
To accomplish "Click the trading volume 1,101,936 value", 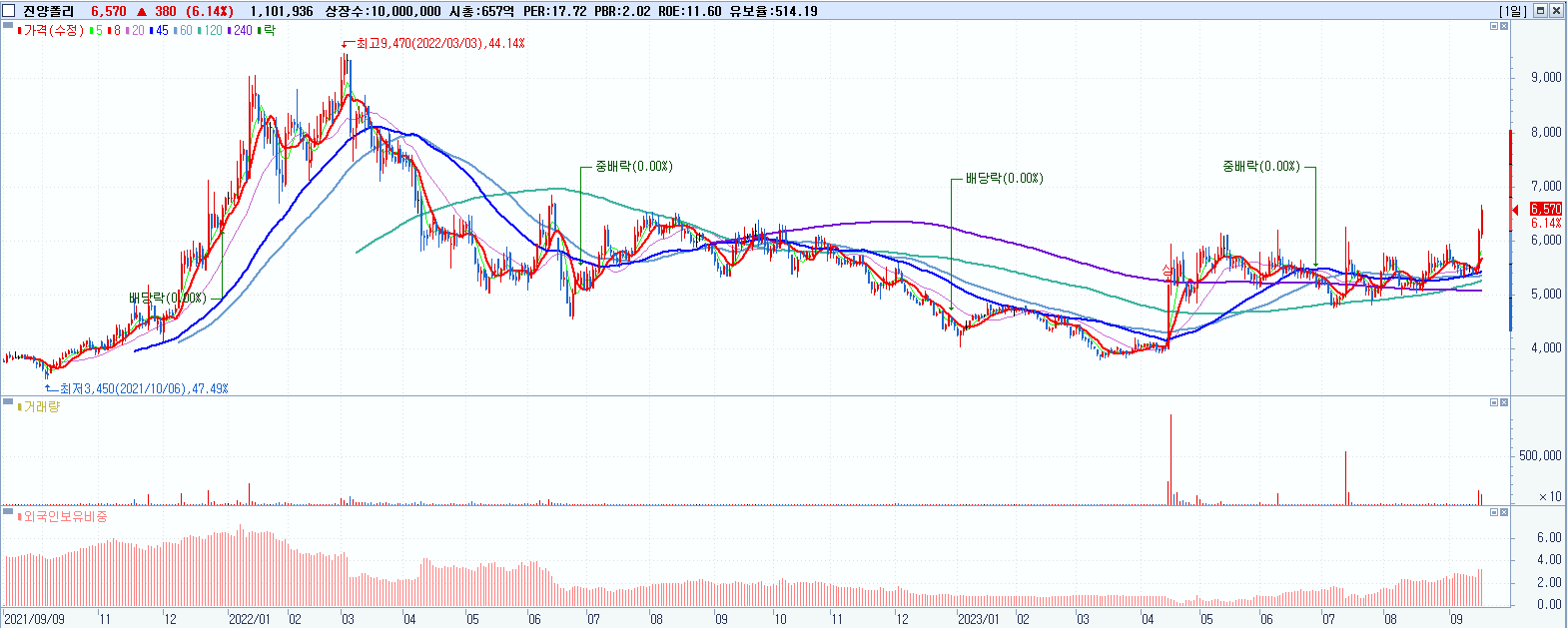I will [x=282, y=11].
